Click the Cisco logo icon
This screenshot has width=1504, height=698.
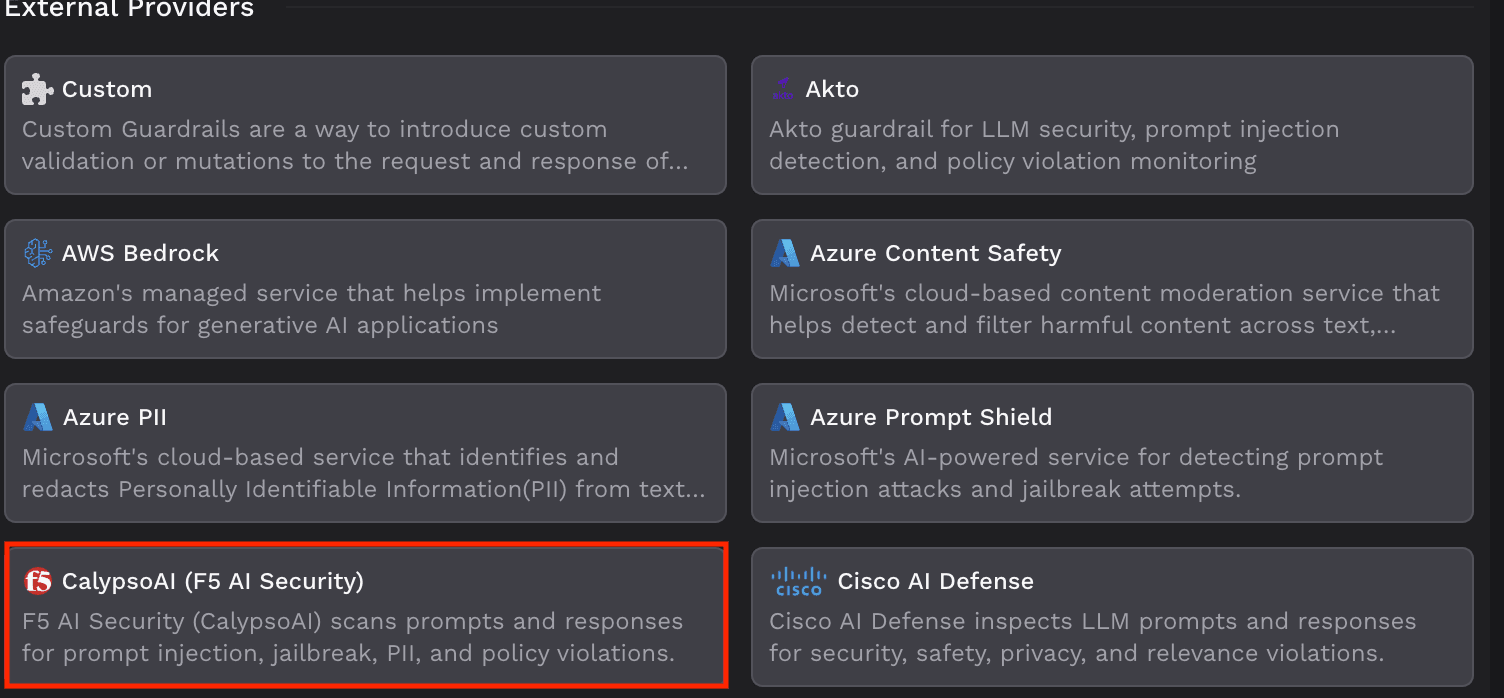pyautogui.click(x=799, y=581)
